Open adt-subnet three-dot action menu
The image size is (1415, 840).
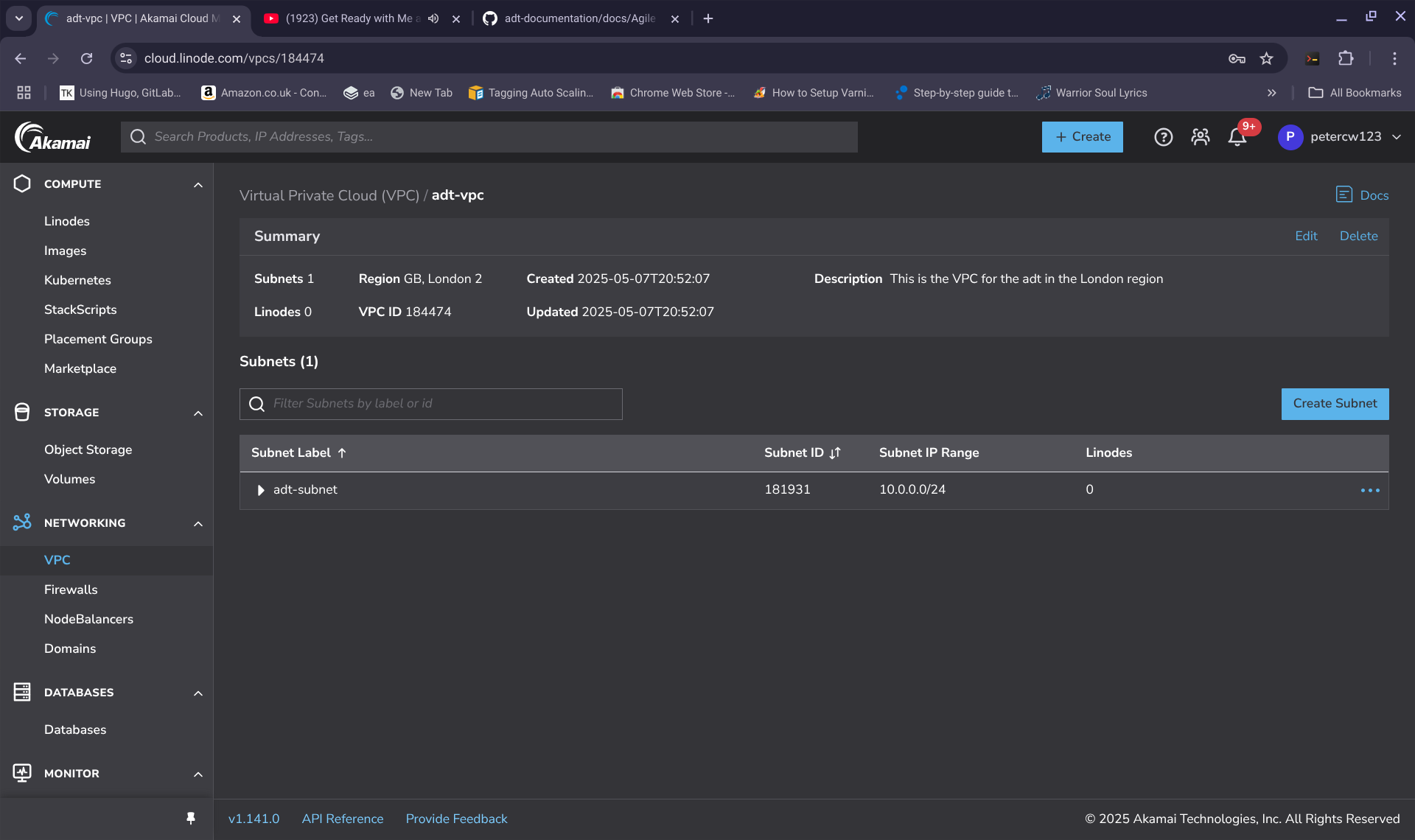click(x=1369, y=490)
